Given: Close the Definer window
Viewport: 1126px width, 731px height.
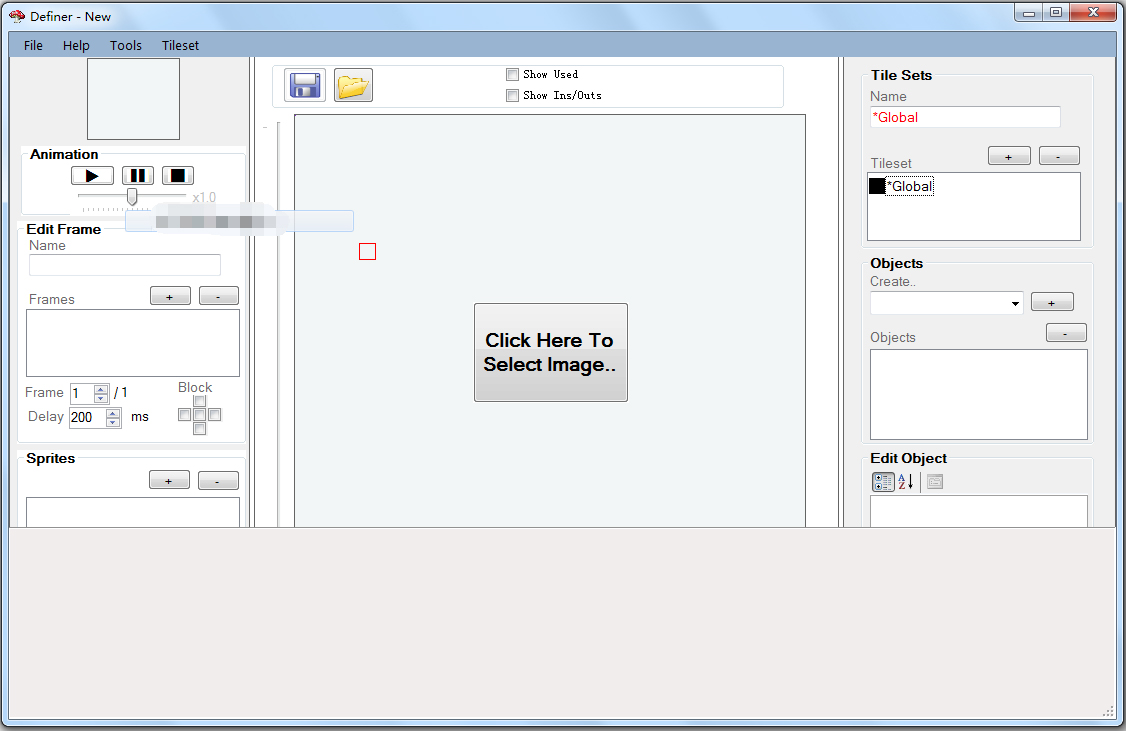Looking at the screenshot, I should tap(1094, 12).
